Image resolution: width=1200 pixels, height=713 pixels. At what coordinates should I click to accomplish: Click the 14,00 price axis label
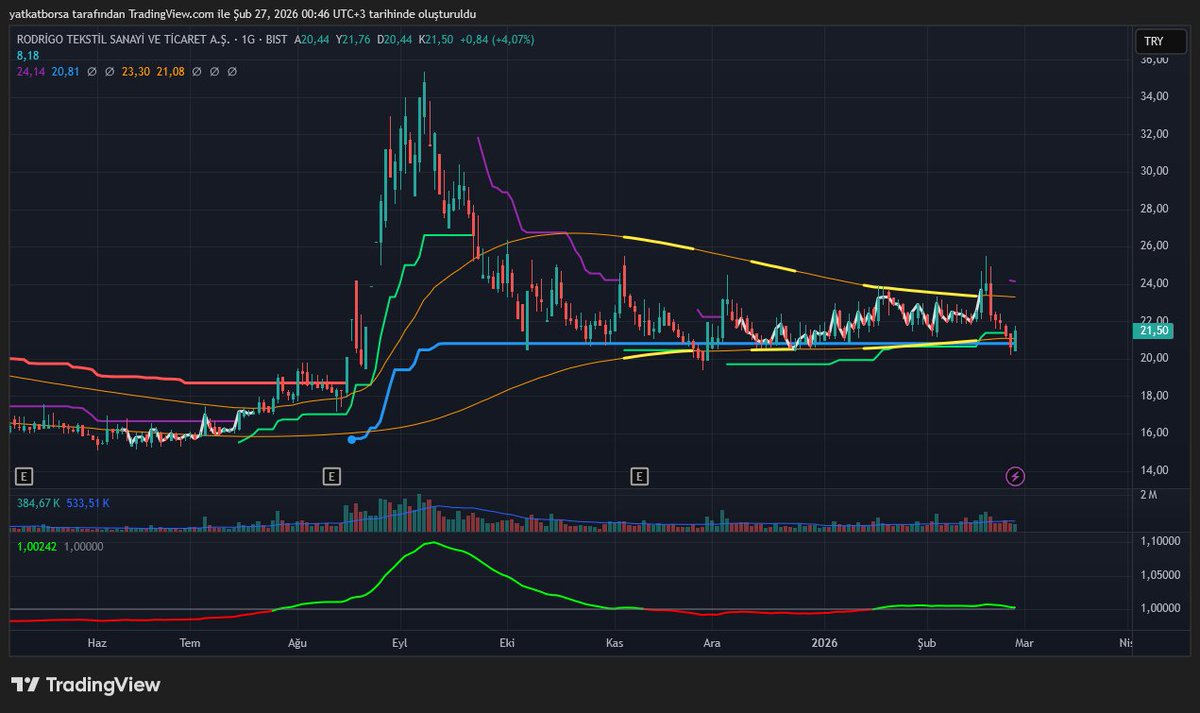(1153, 470)
